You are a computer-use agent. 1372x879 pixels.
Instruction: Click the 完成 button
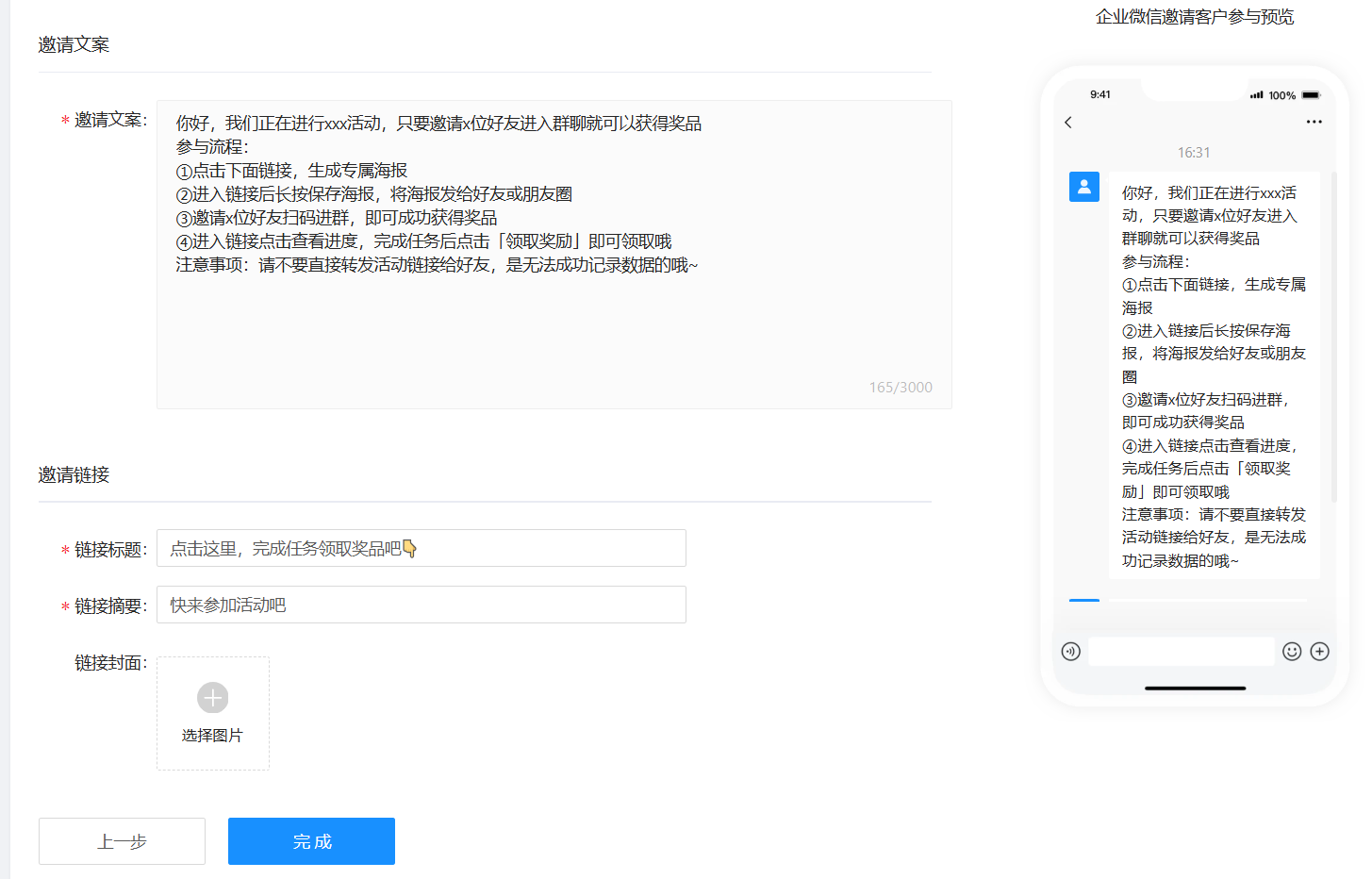[311, 841]
